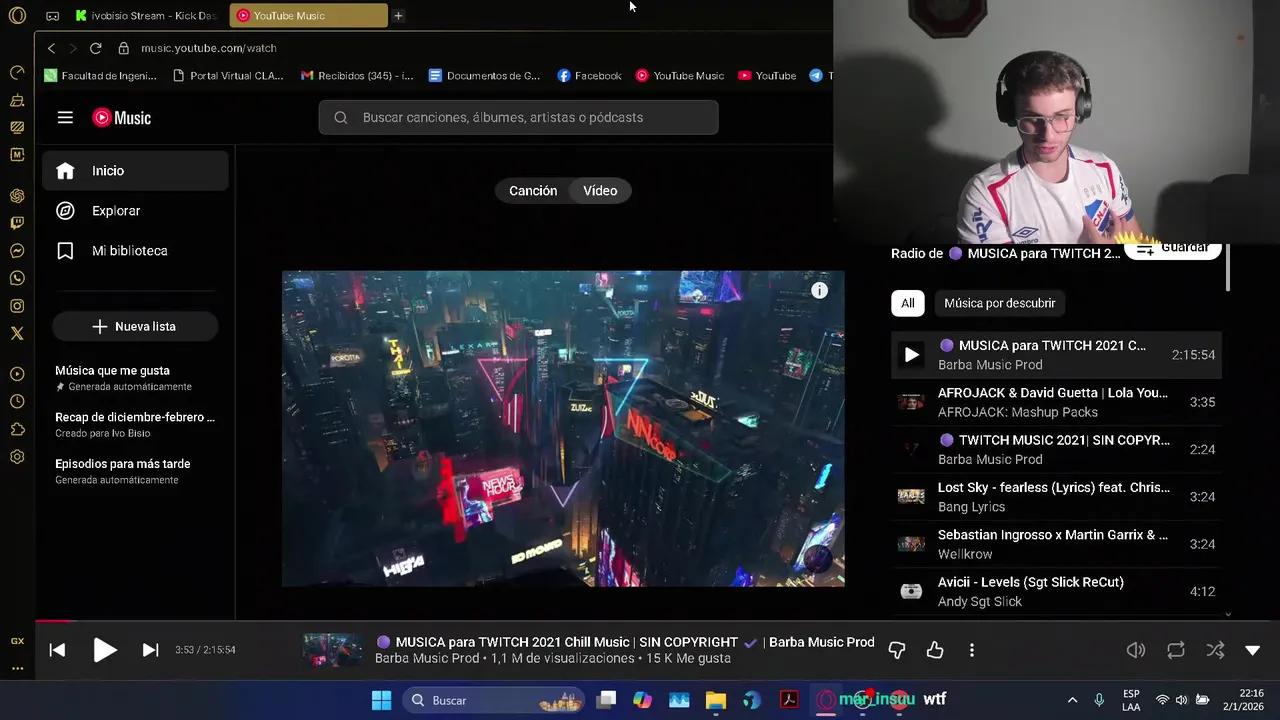Open the Documentos de G... bookmark

coord(485,76)
